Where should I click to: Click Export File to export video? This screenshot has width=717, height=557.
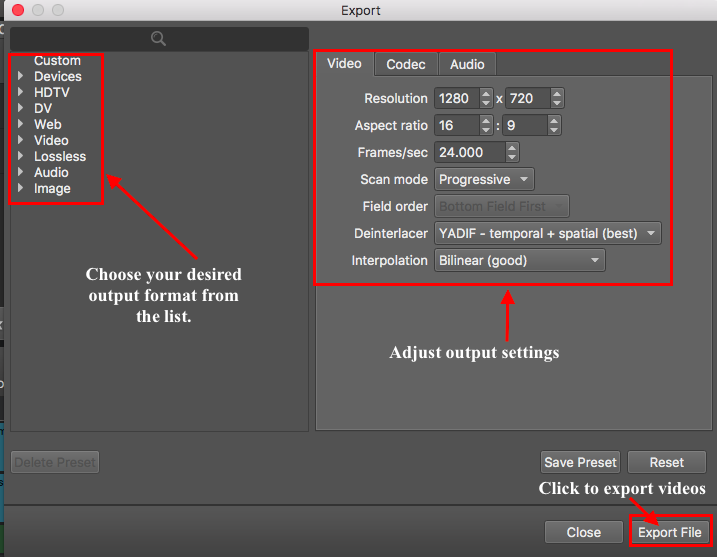(x=669, y=532)
